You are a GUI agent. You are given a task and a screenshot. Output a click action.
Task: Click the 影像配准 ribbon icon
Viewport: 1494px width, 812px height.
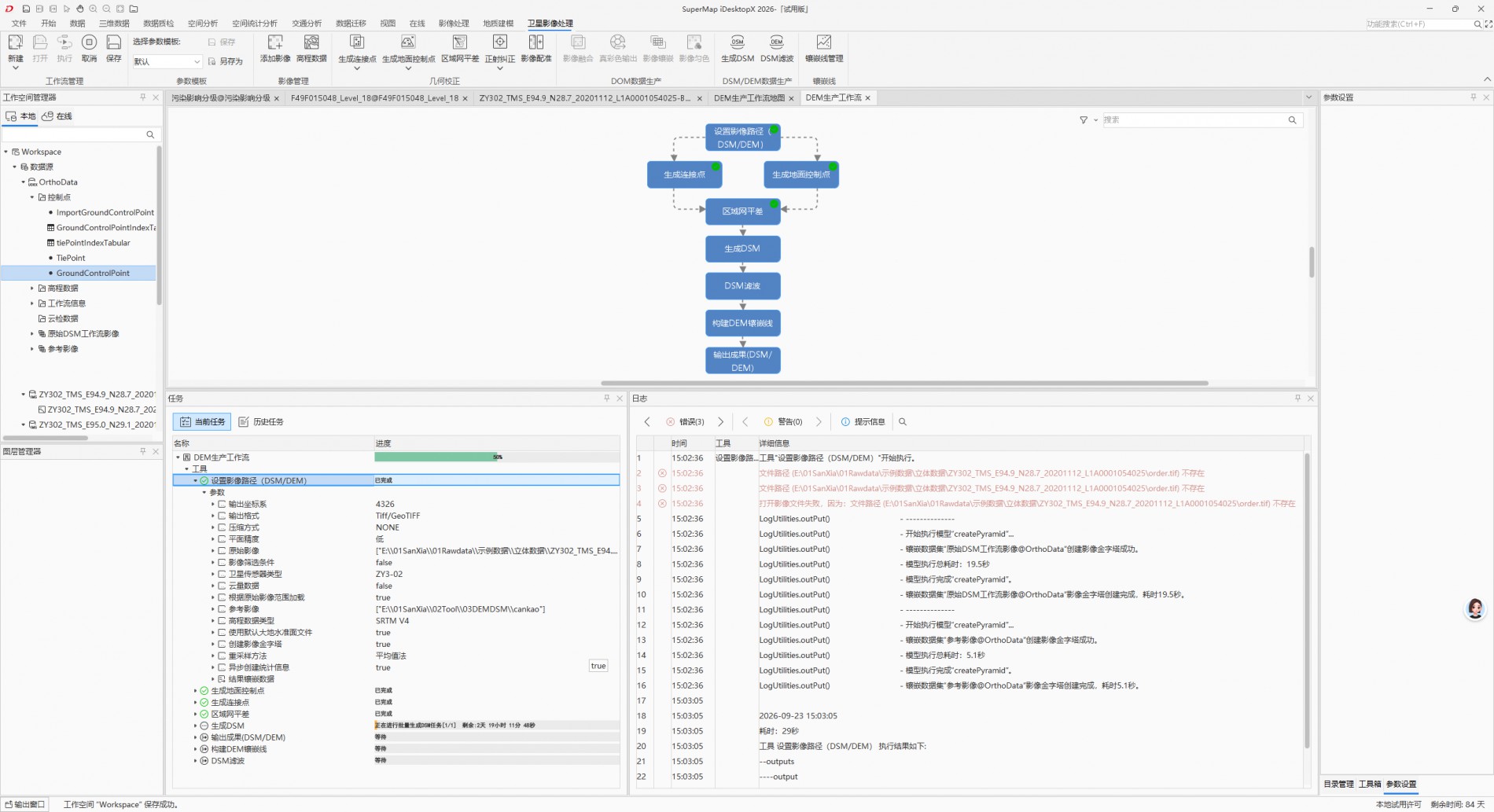pyautogui.click(x=536, y=48)
